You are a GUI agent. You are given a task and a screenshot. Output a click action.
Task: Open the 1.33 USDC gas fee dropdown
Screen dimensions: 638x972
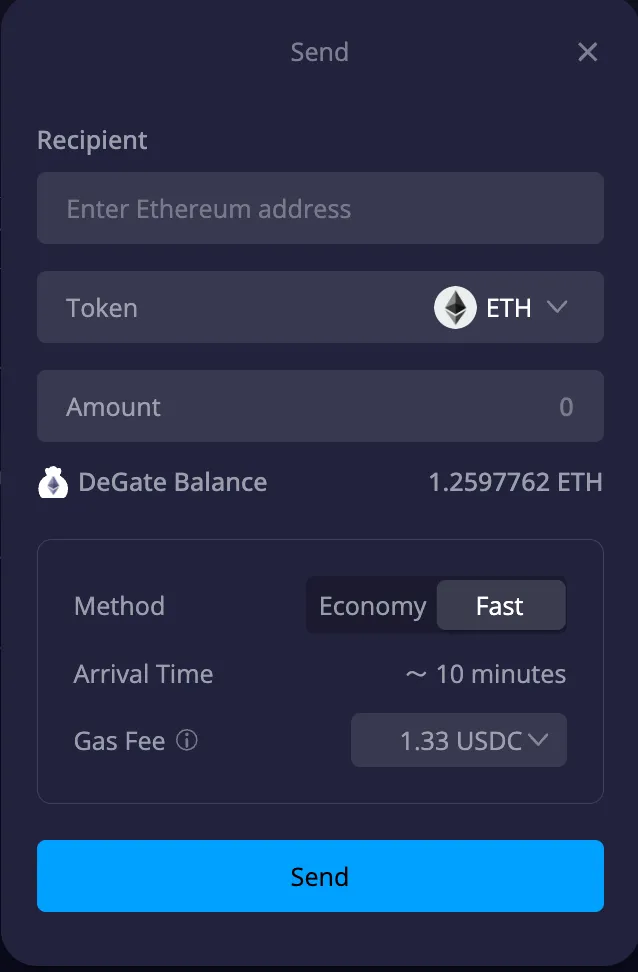459,740
